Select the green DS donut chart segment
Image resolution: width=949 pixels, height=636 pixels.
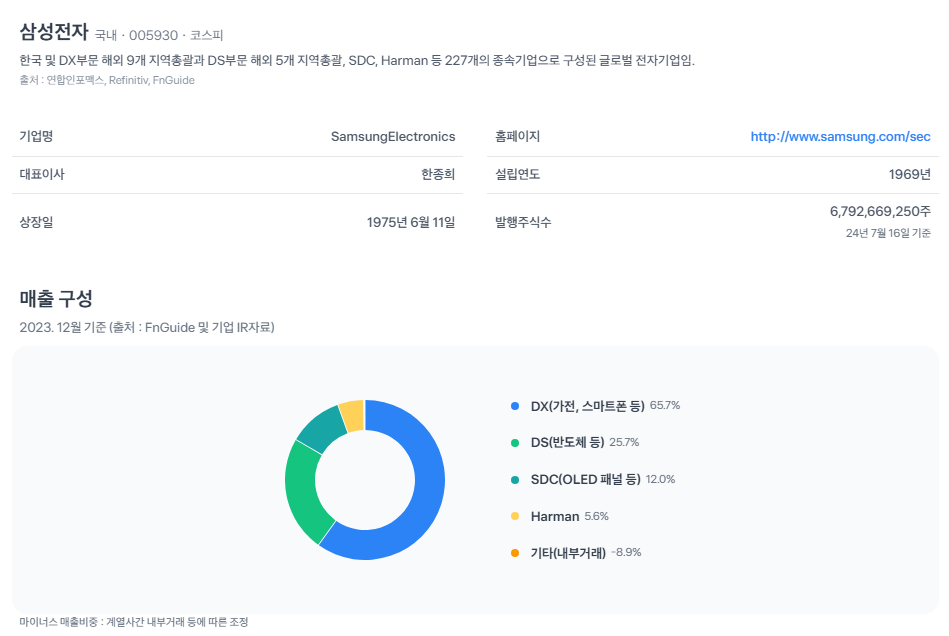tap(304, 493)
